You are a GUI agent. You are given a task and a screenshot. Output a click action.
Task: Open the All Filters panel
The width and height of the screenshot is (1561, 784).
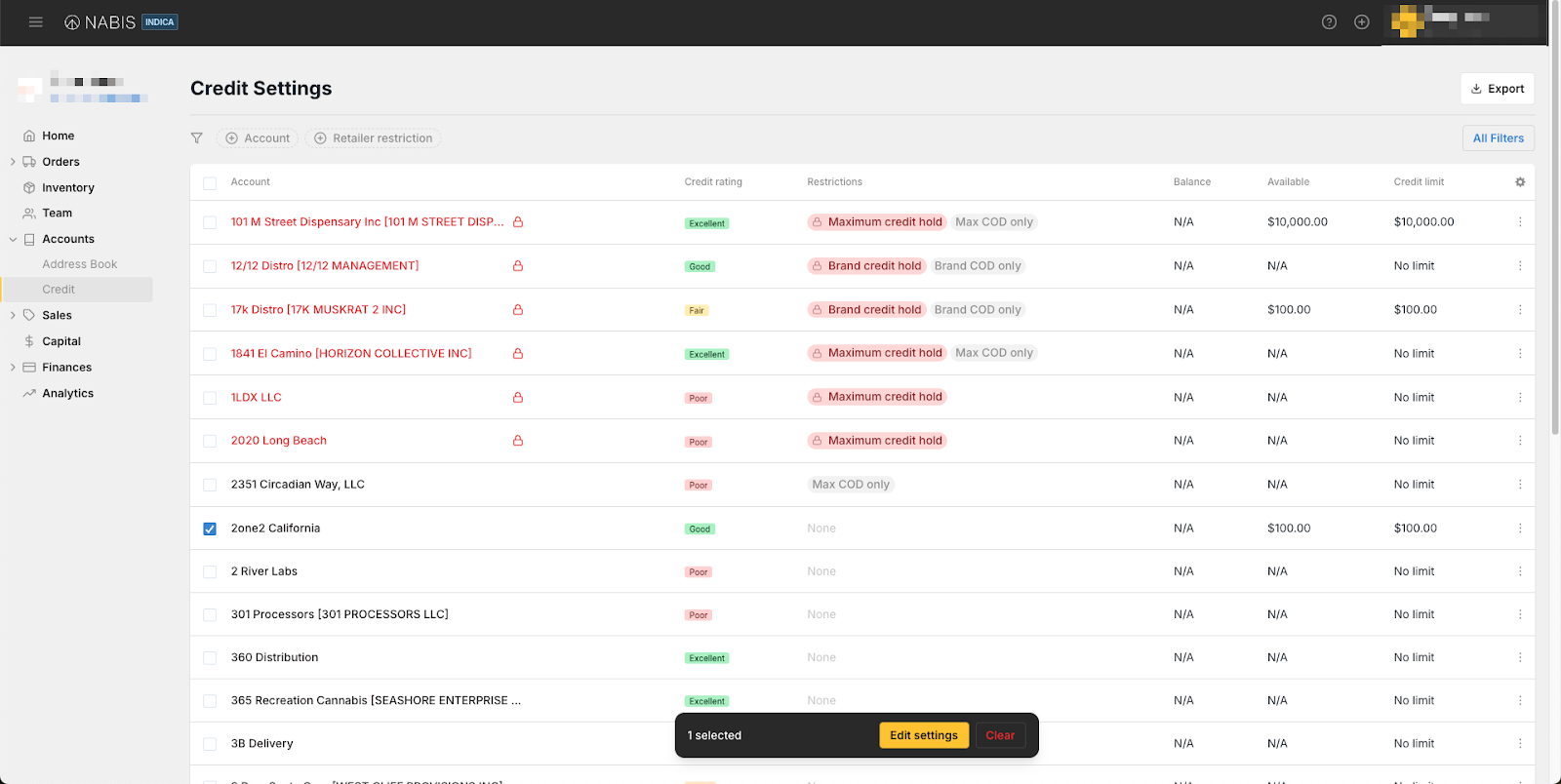tap(1498, 138)
